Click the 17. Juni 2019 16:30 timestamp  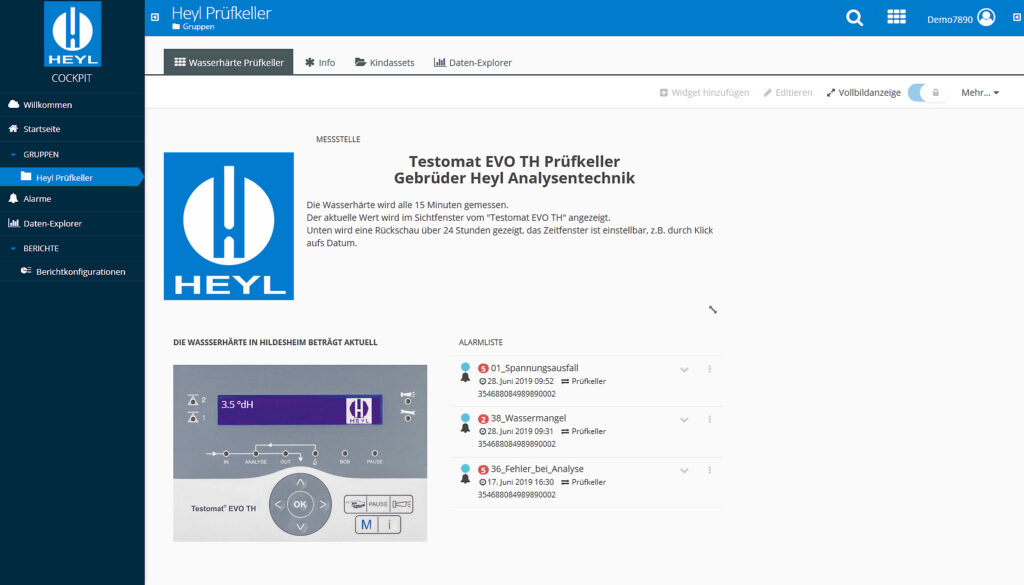click(x=520, y=482)
